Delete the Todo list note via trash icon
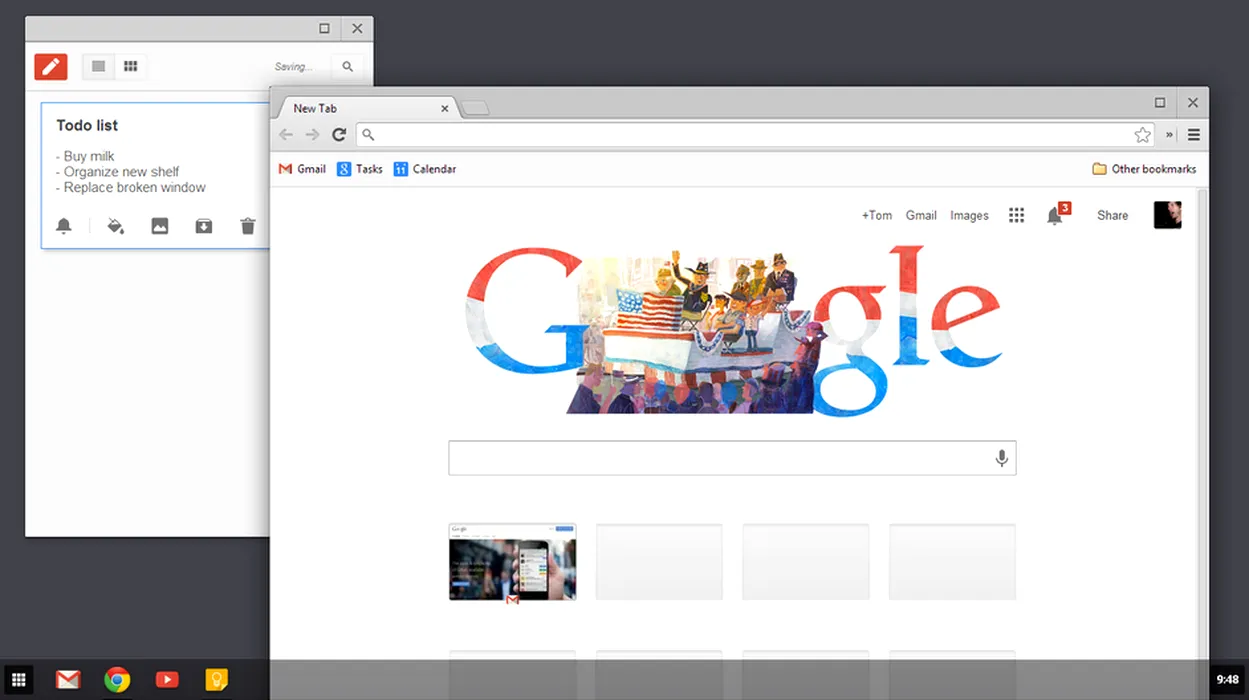The height and width of the screenshot is (700, 1249). (248, 226)
